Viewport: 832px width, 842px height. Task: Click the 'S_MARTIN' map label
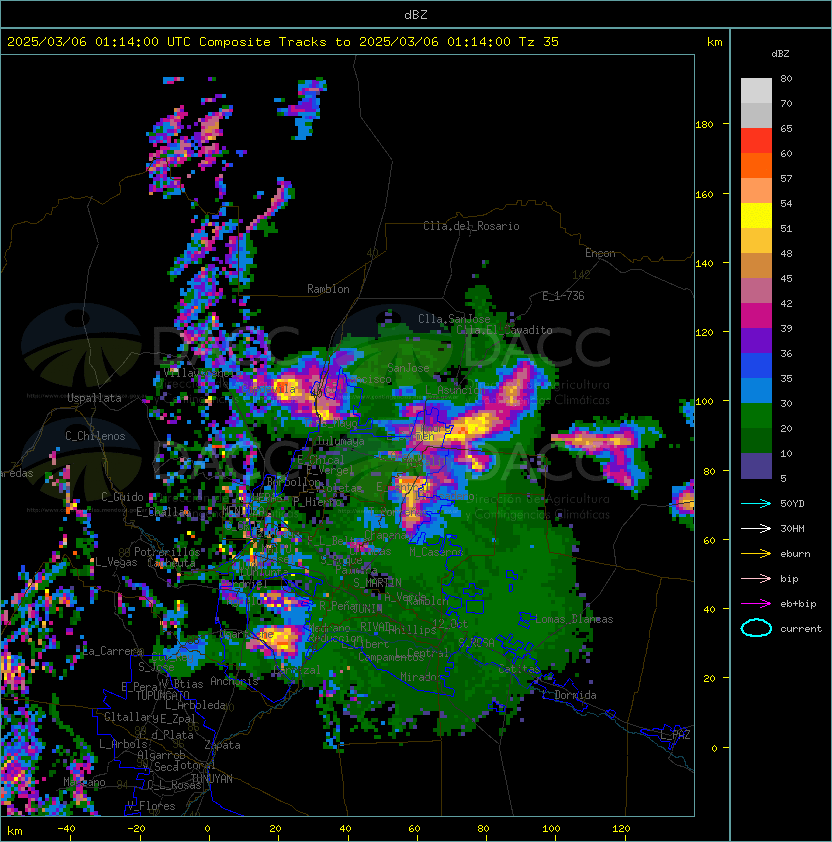(377, 583)
